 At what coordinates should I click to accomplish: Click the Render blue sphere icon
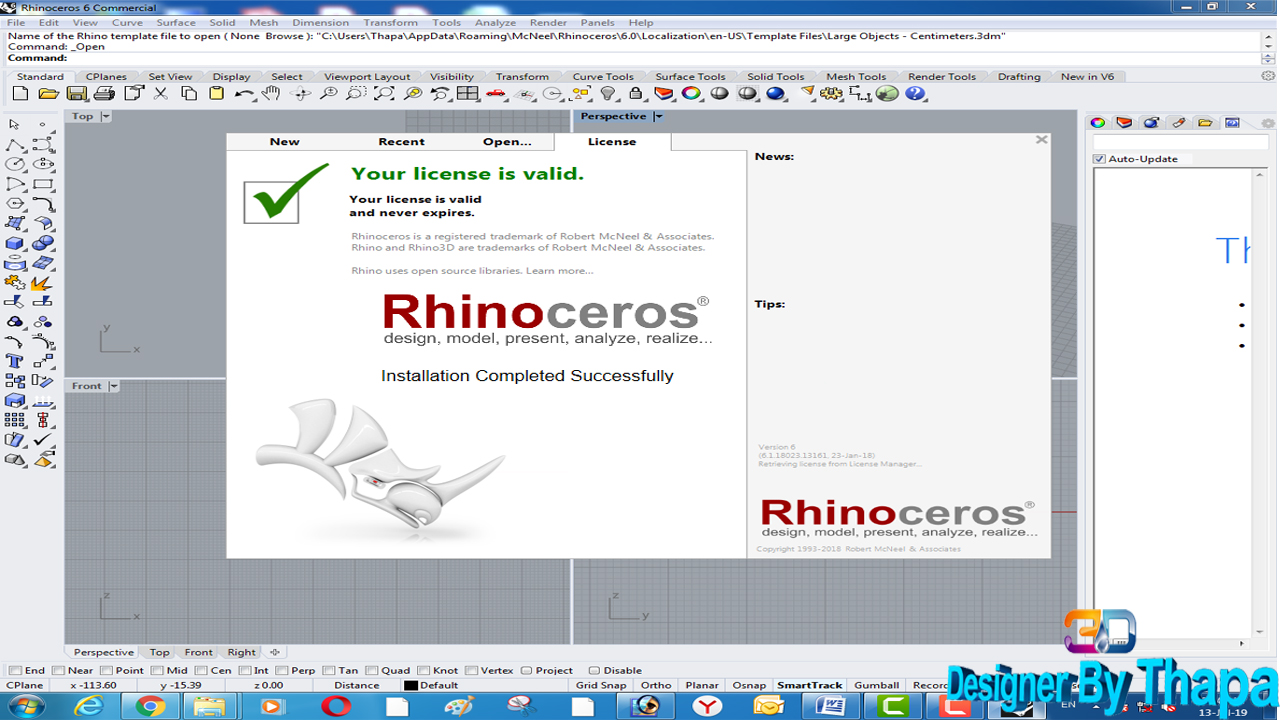(775, 93)
